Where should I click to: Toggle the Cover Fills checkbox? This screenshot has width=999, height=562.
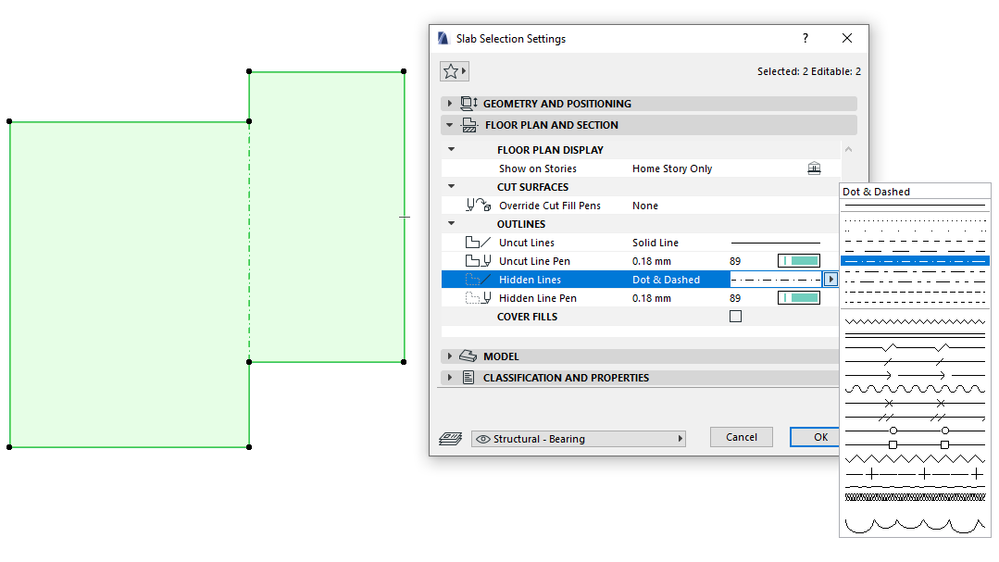pos(735,316)
